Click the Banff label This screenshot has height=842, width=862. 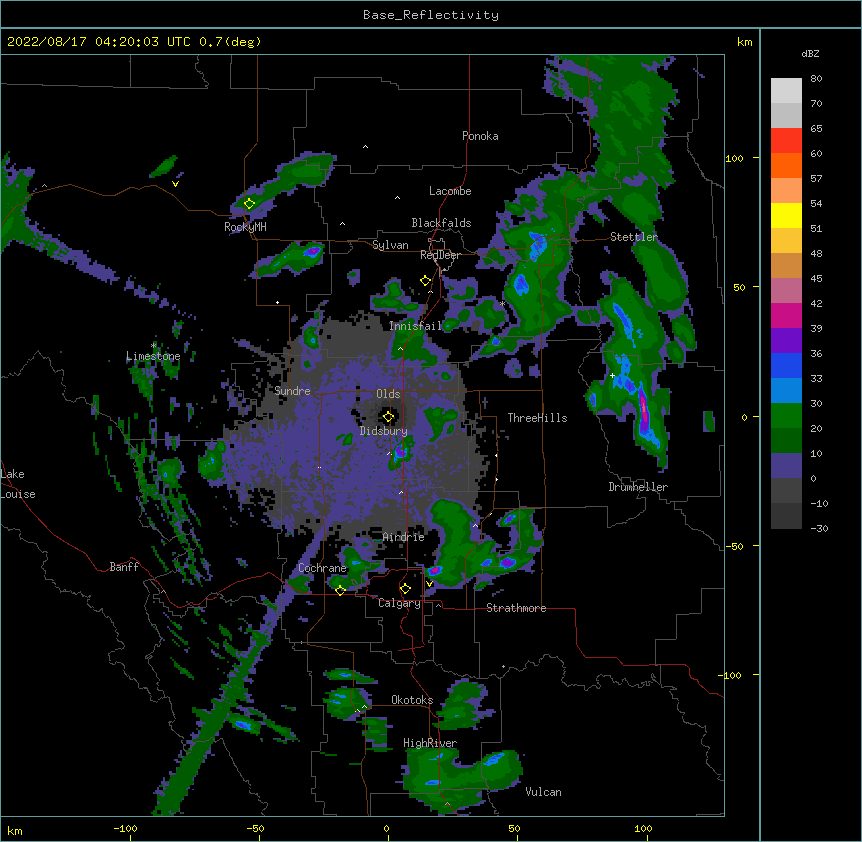coord(124,567)
